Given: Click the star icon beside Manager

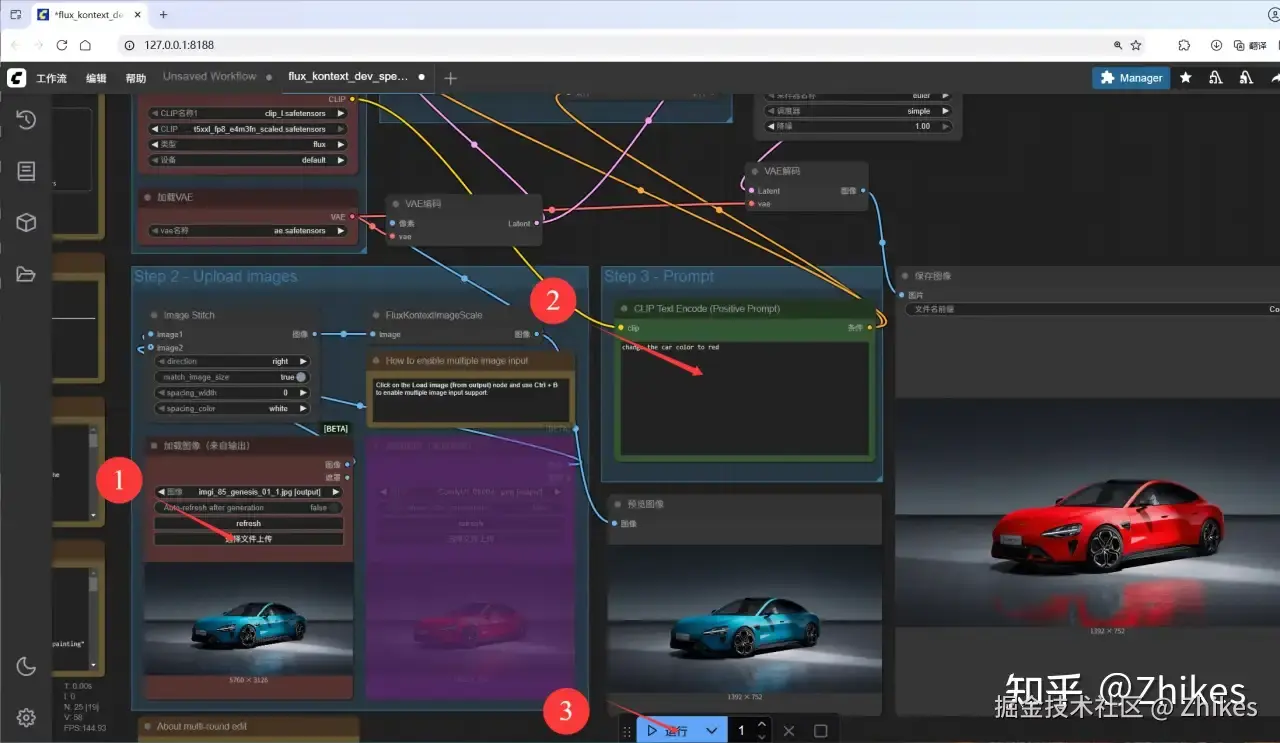Looking at the screenshot, I should click(x=1185, y=78).
